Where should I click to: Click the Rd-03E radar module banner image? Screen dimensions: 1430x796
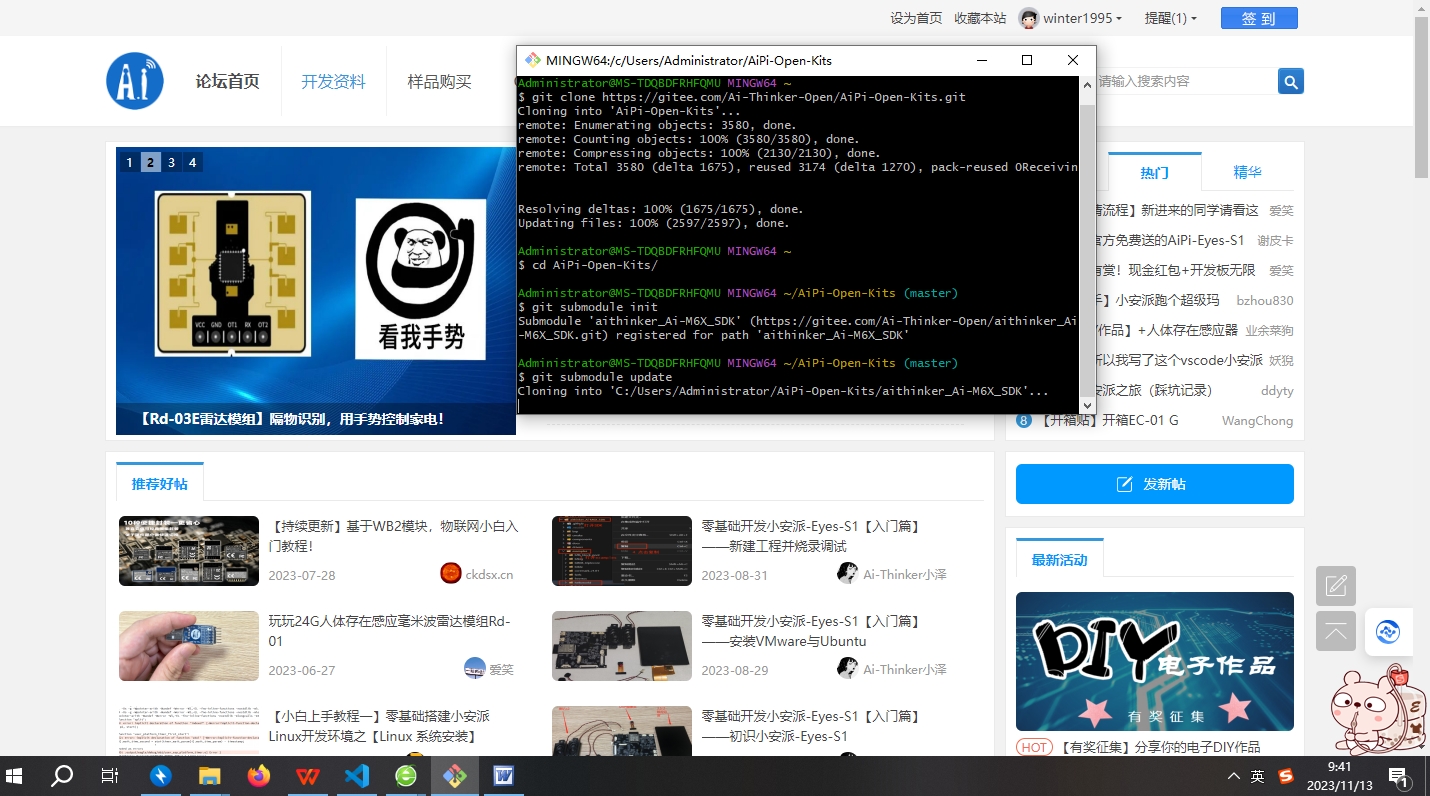[316, 291]
